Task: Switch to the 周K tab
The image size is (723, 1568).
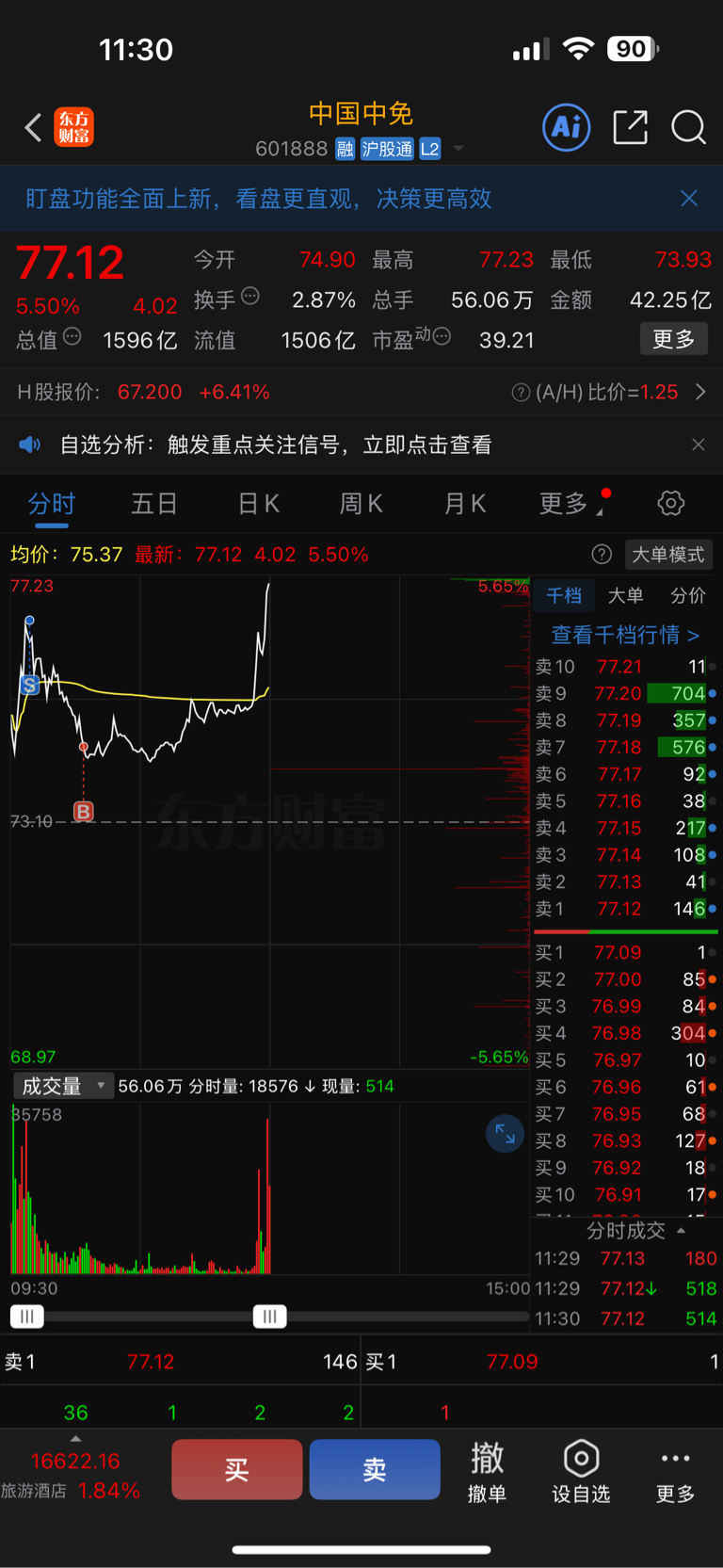Action: (x=361, y=504)
